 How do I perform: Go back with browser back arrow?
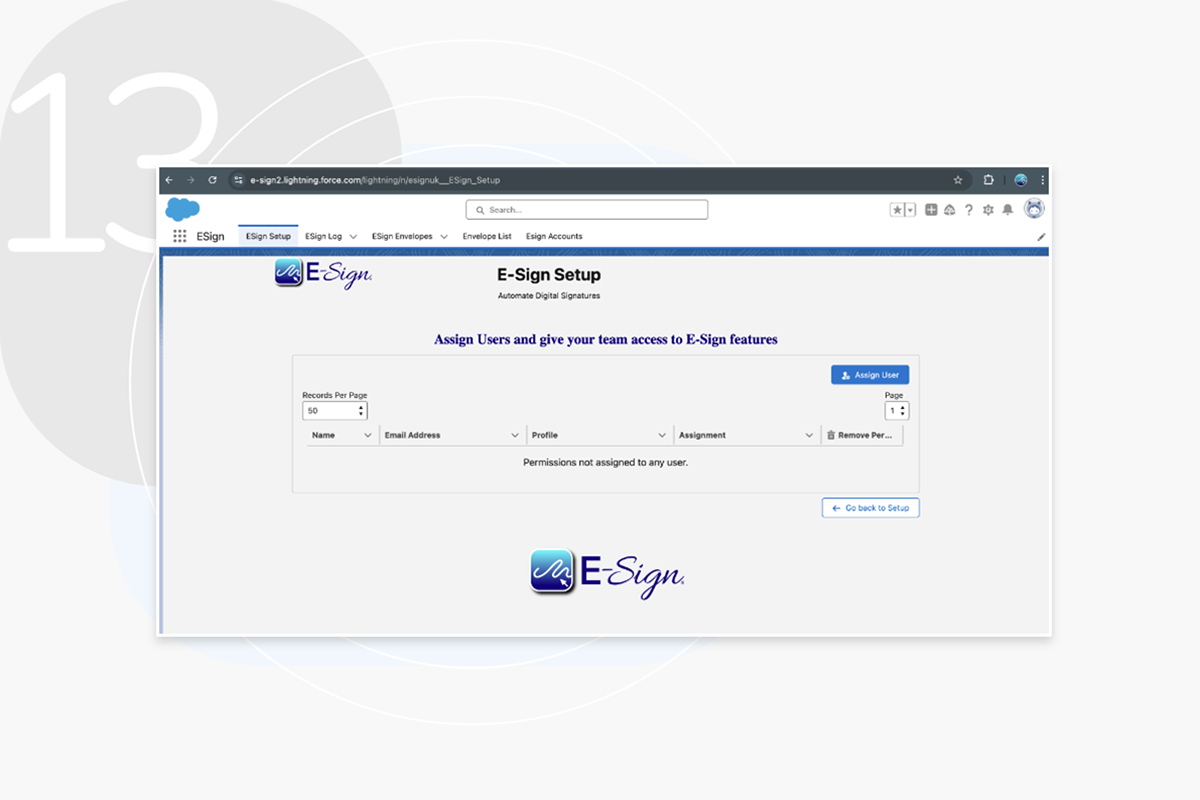tap(169, 180)
